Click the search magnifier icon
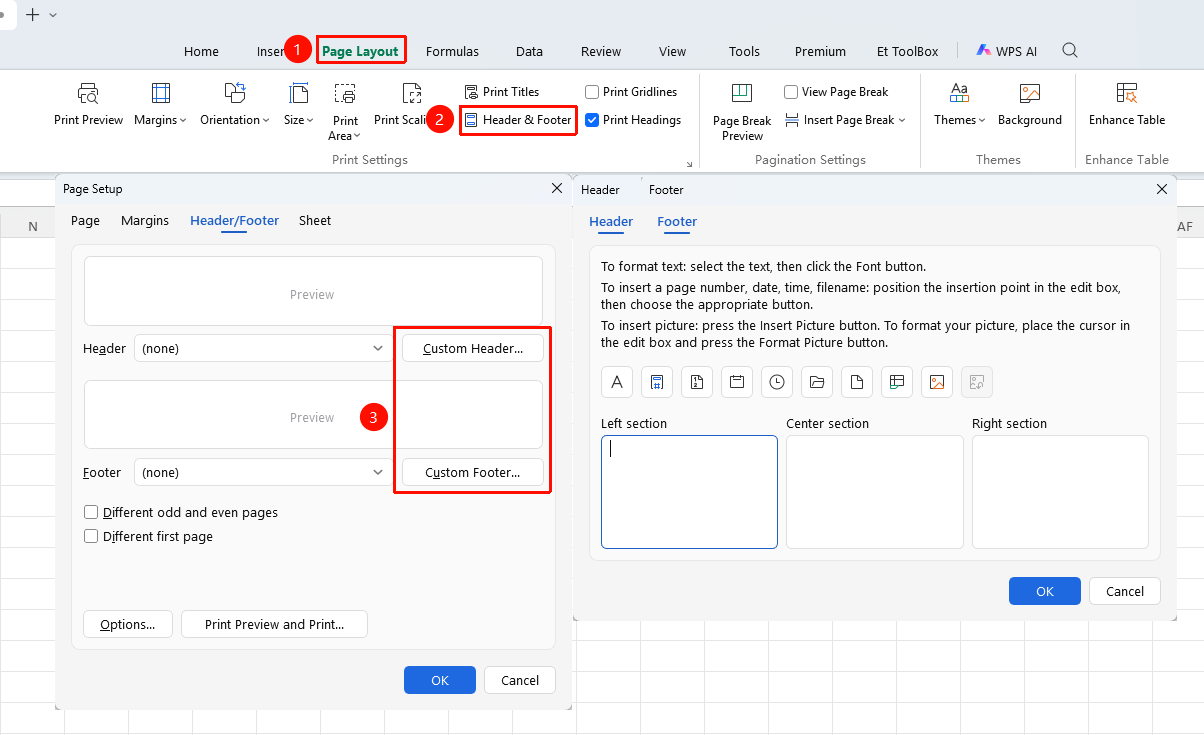 [1070, 51]
